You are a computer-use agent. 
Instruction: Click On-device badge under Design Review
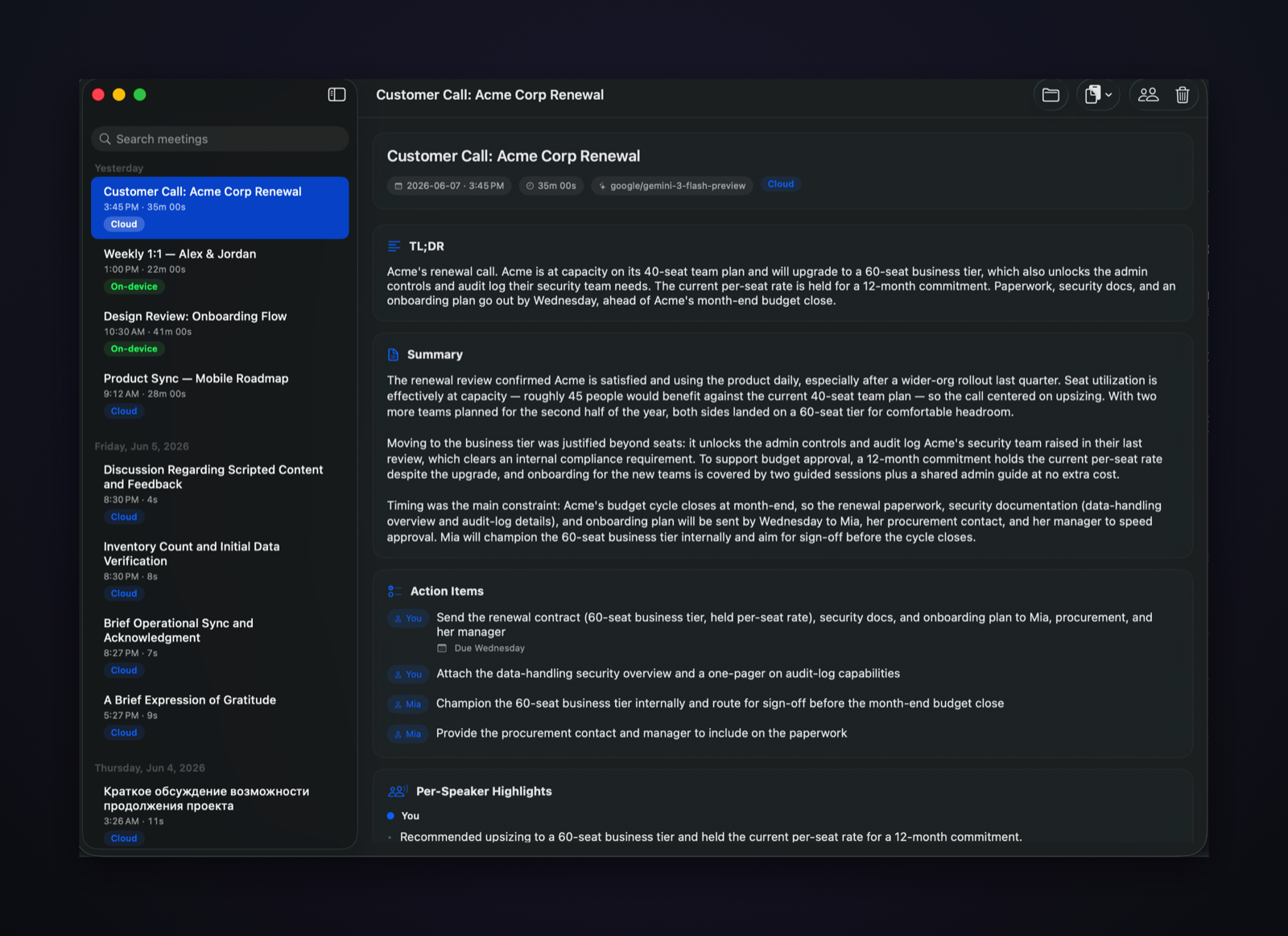tap(134, 348)
